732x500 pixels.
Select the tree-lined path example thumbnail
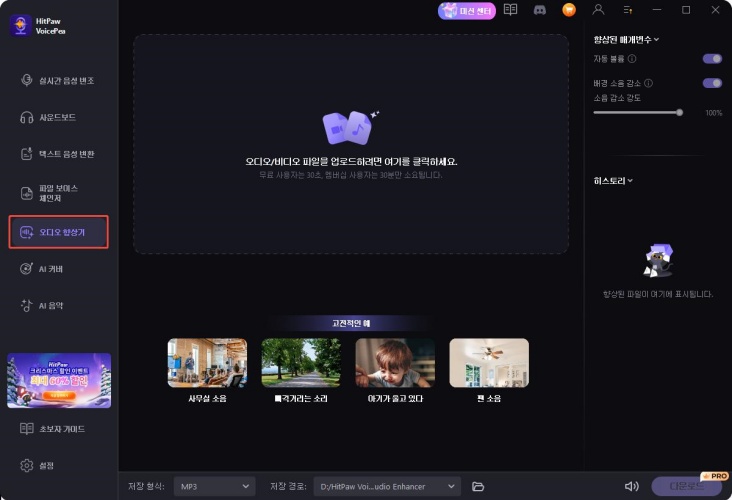[x=301, y=363]
